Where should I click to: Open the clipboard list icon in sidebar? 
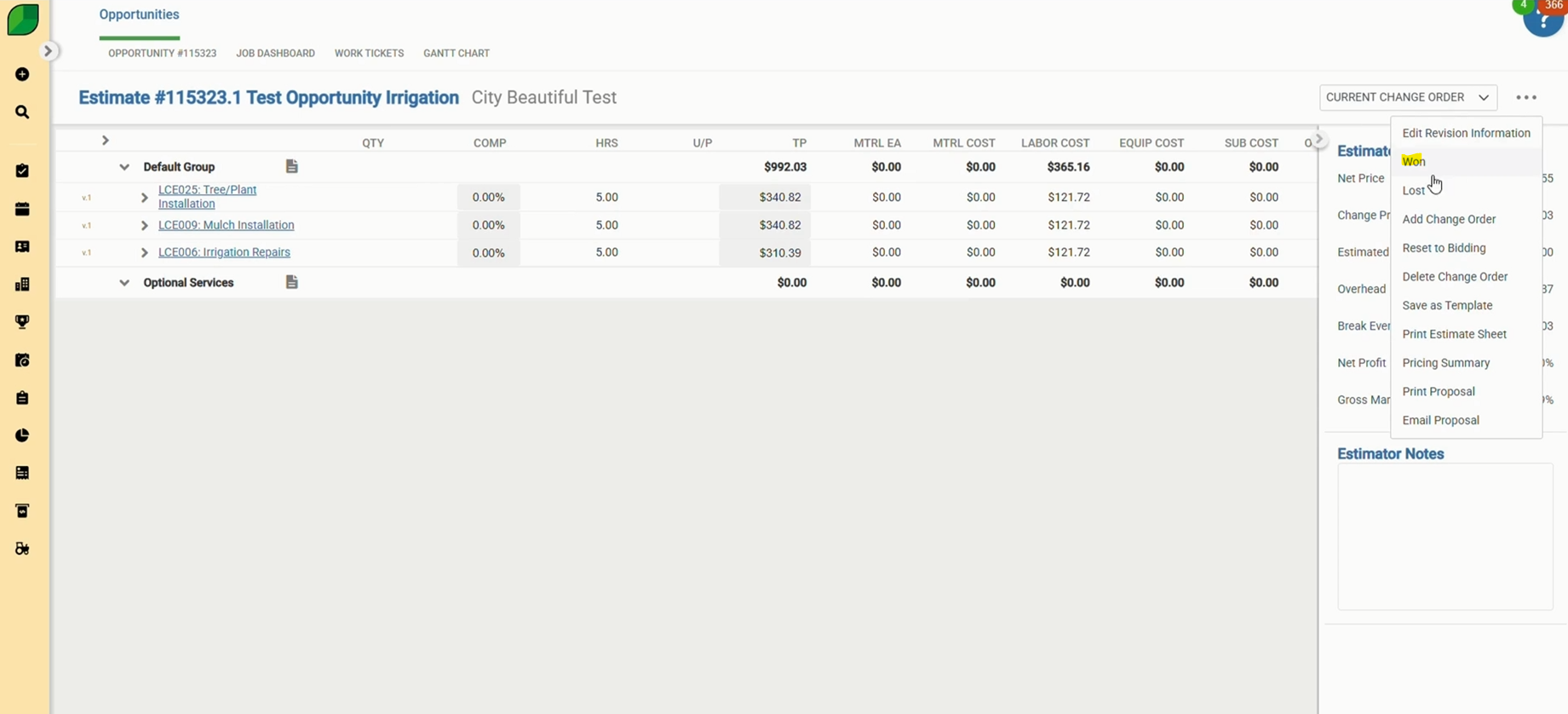pyautogui.click(x=22, y=398)
